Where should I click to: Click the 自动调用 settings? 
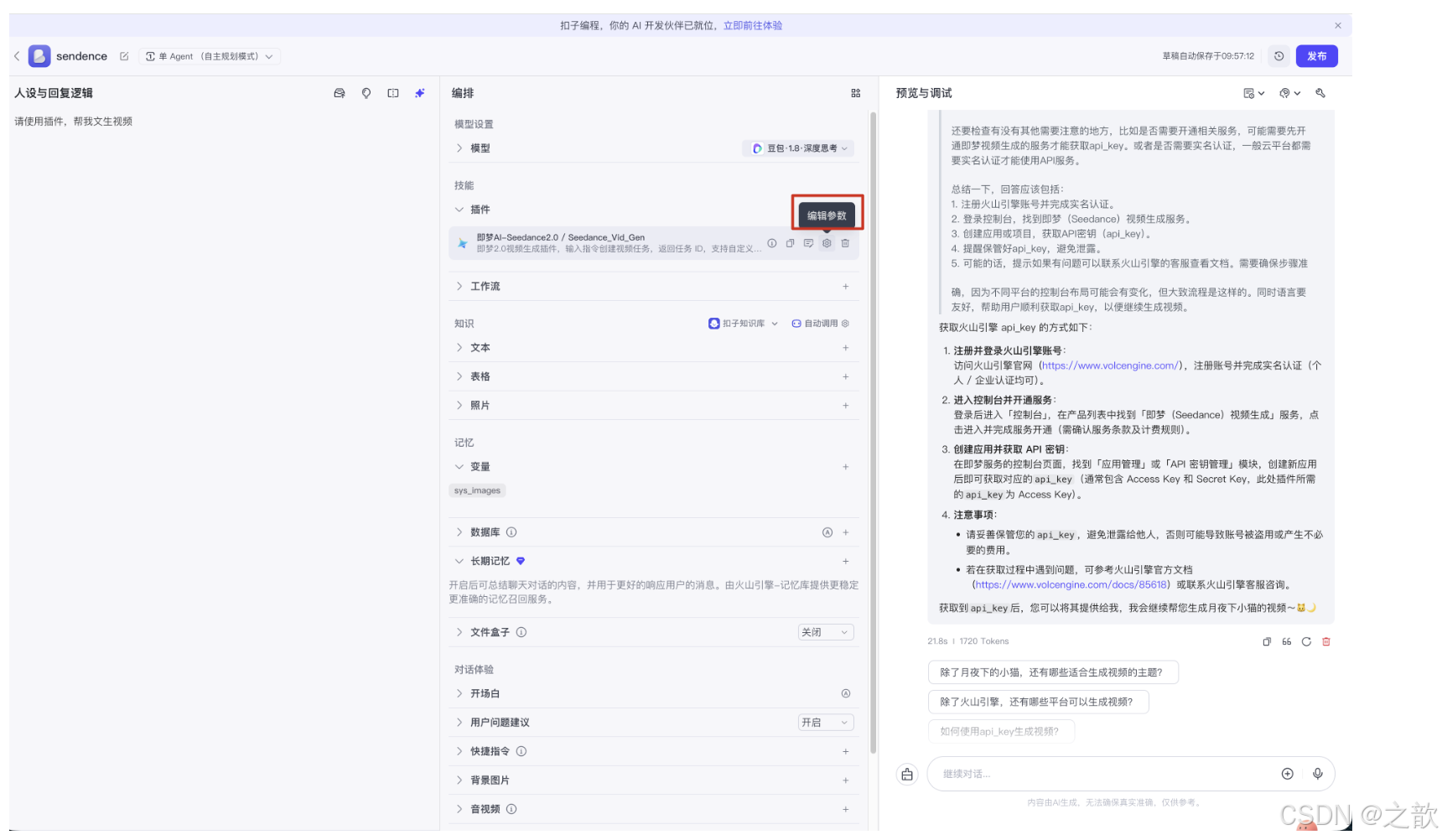tap(821, 324)
